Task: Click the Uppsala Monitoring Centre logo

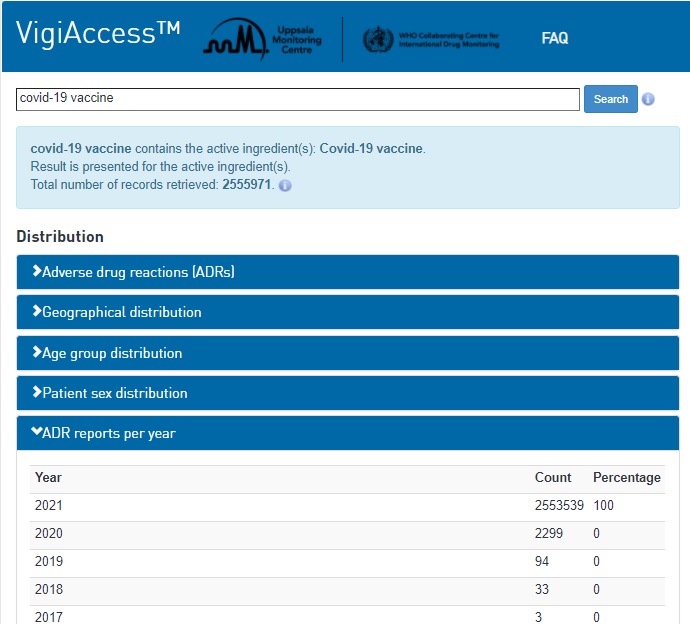Action: point(263,39)
